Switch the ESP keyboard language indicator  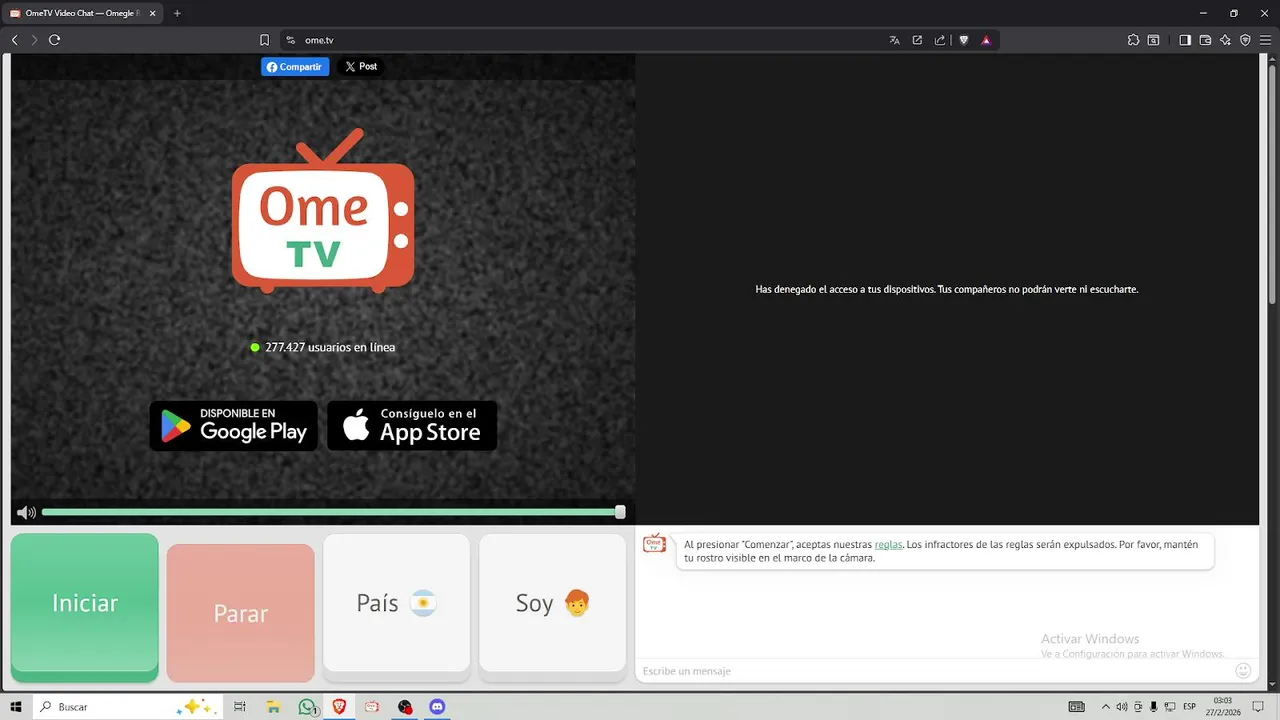point(1190,706)
